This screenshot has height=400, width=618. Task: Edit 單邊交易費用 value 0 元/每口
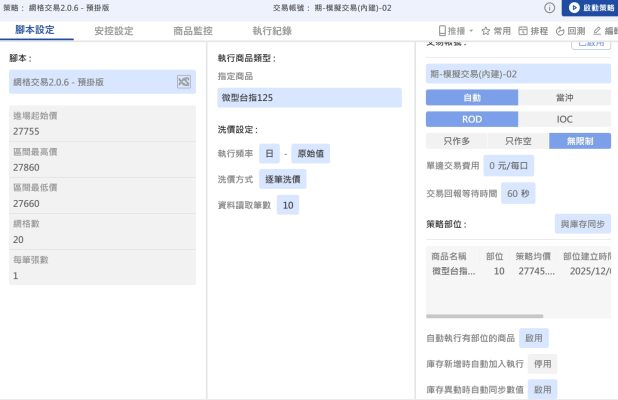pos(508,166)
